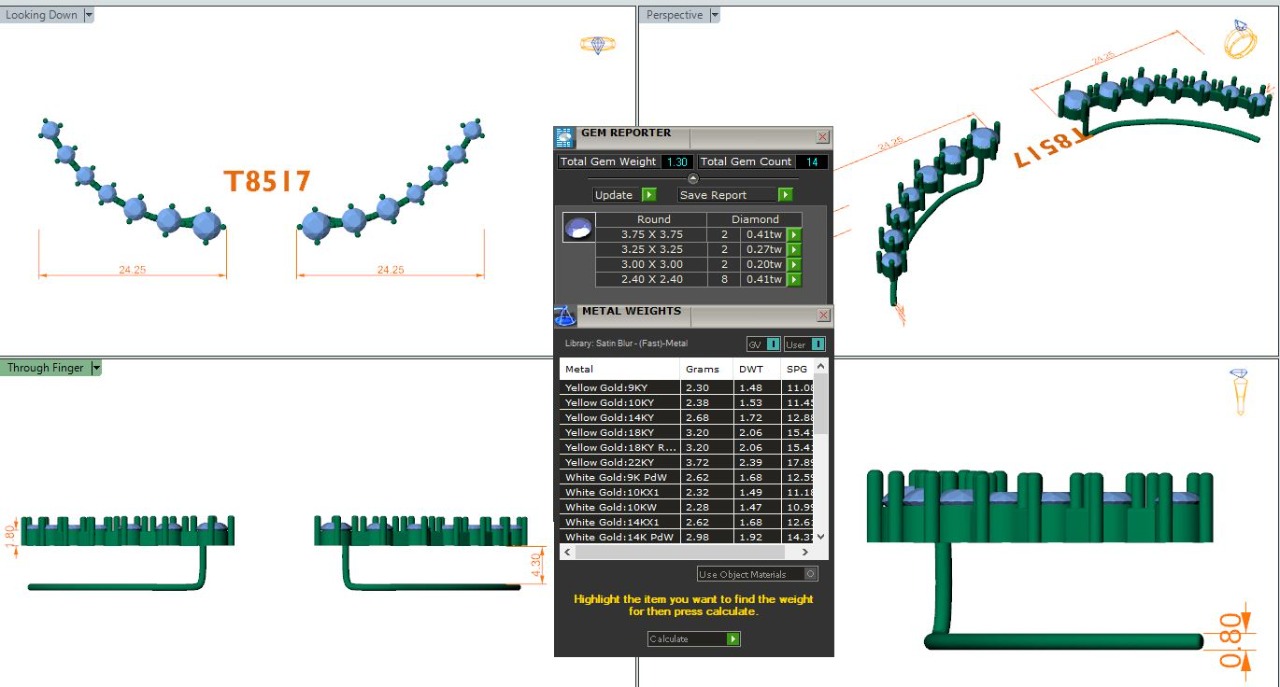Select the Yellow Gold:14KY metal row

tap(610, 418)
